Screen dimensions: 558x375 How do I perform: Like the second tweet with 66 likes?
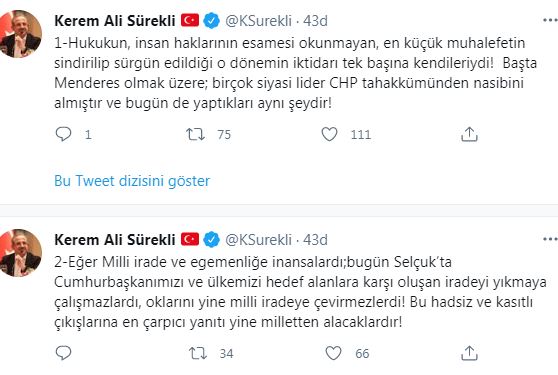(333, 353)
